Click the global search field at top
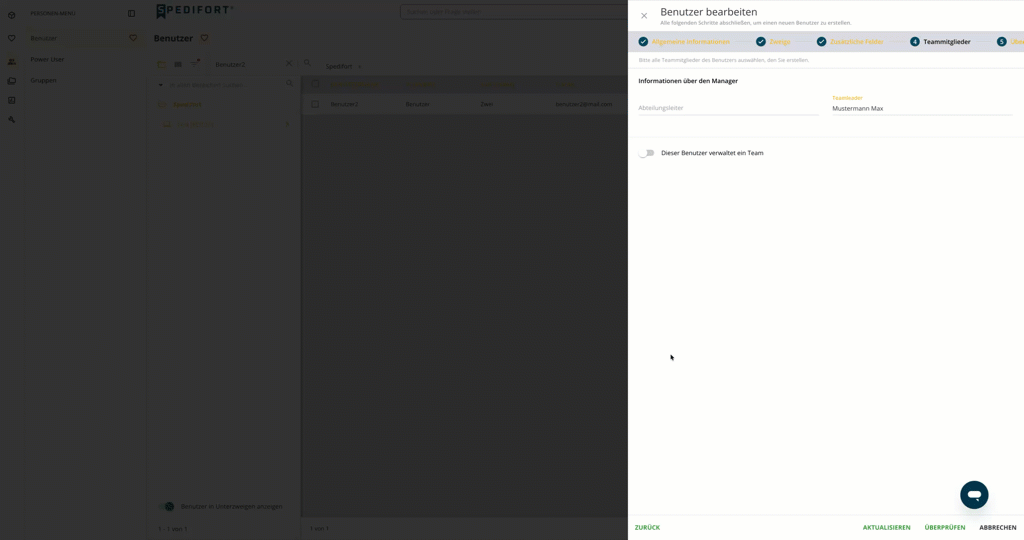Screen dimensions: 1024x540 click(x=514, y=12)
